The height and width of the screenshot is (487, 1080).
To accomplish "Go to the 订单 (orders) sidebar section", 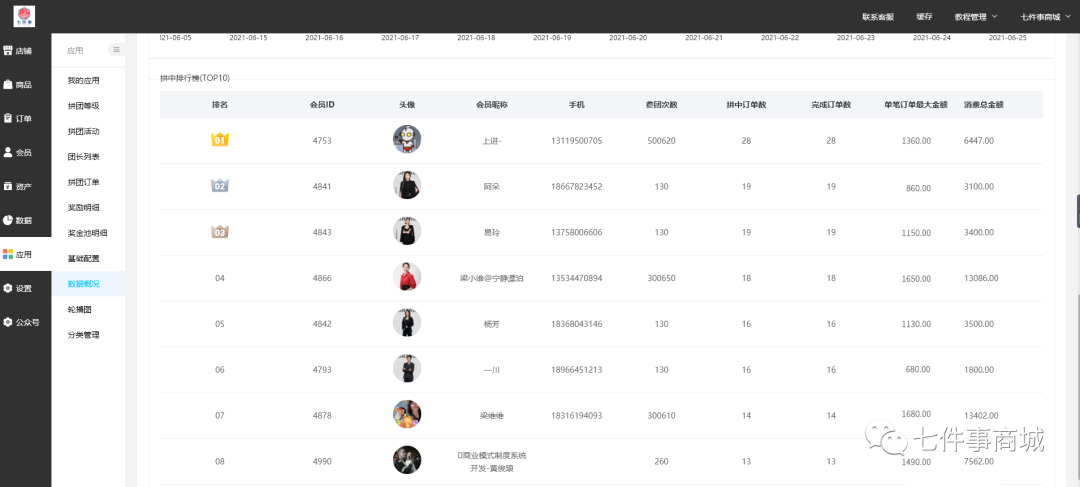I will click(18, 118).
